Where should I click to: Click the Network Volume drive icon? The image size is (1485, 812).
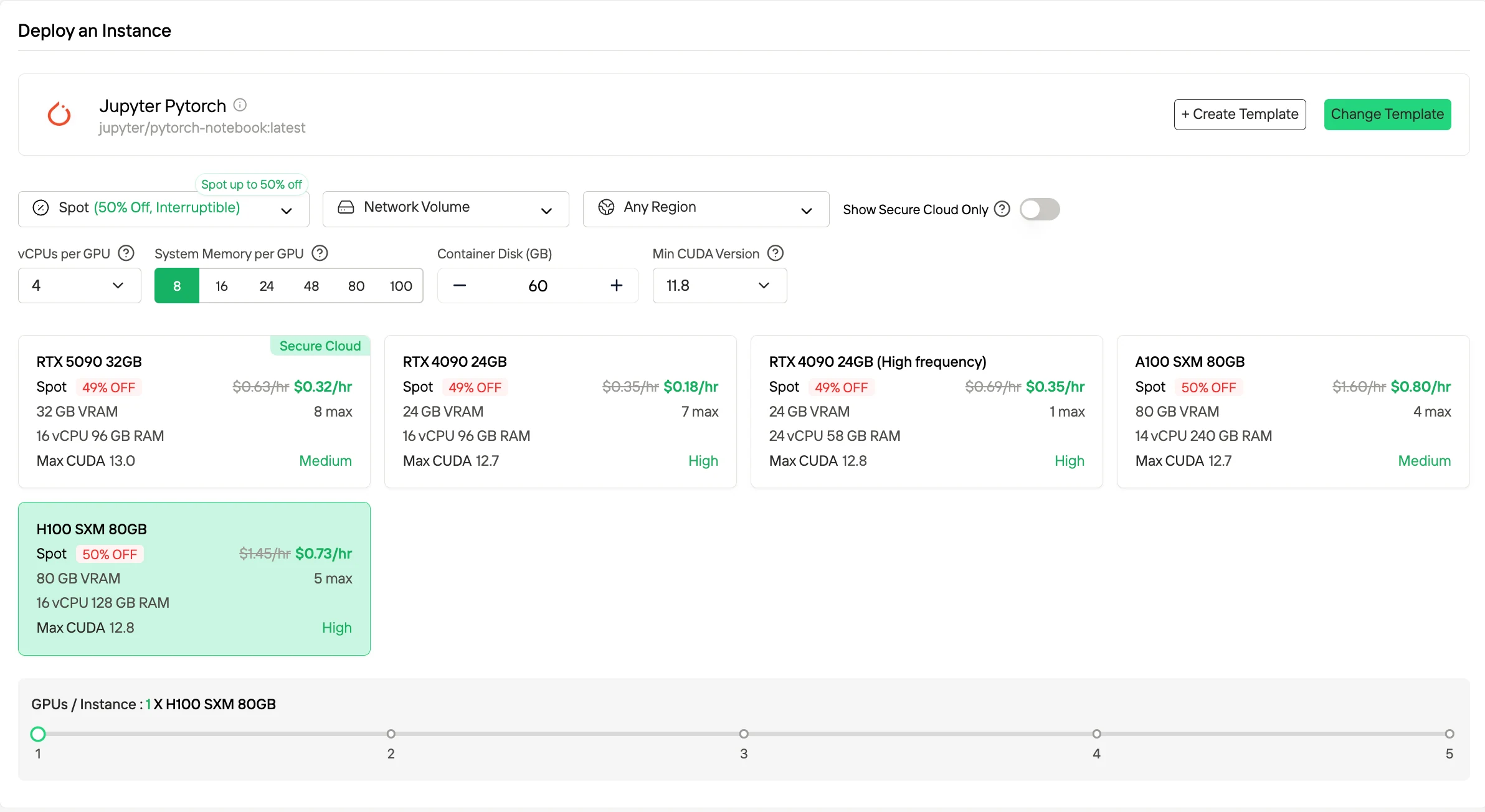click(x=346, y=207)
